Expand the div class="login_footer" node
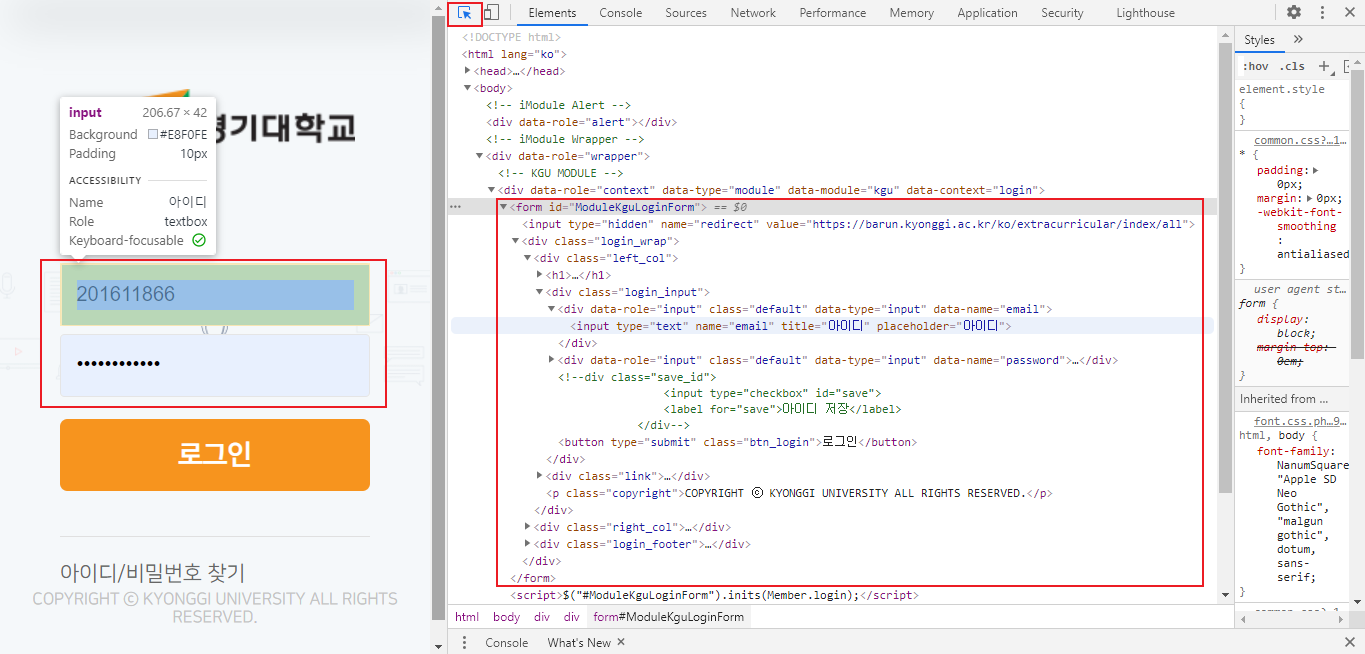 point(528,544)
